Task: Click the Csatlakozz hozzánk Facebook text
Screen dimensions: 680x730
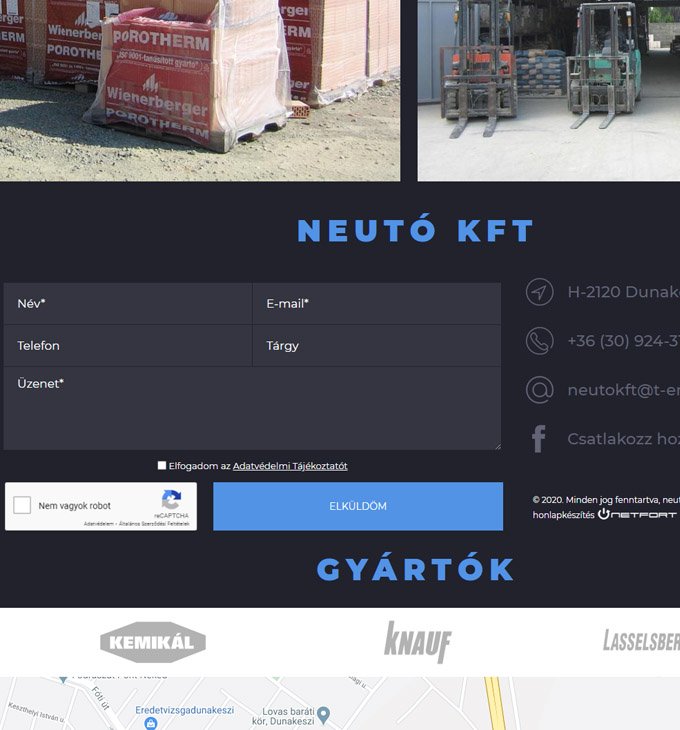Action: pyautogui.click(x=624, y=439)
